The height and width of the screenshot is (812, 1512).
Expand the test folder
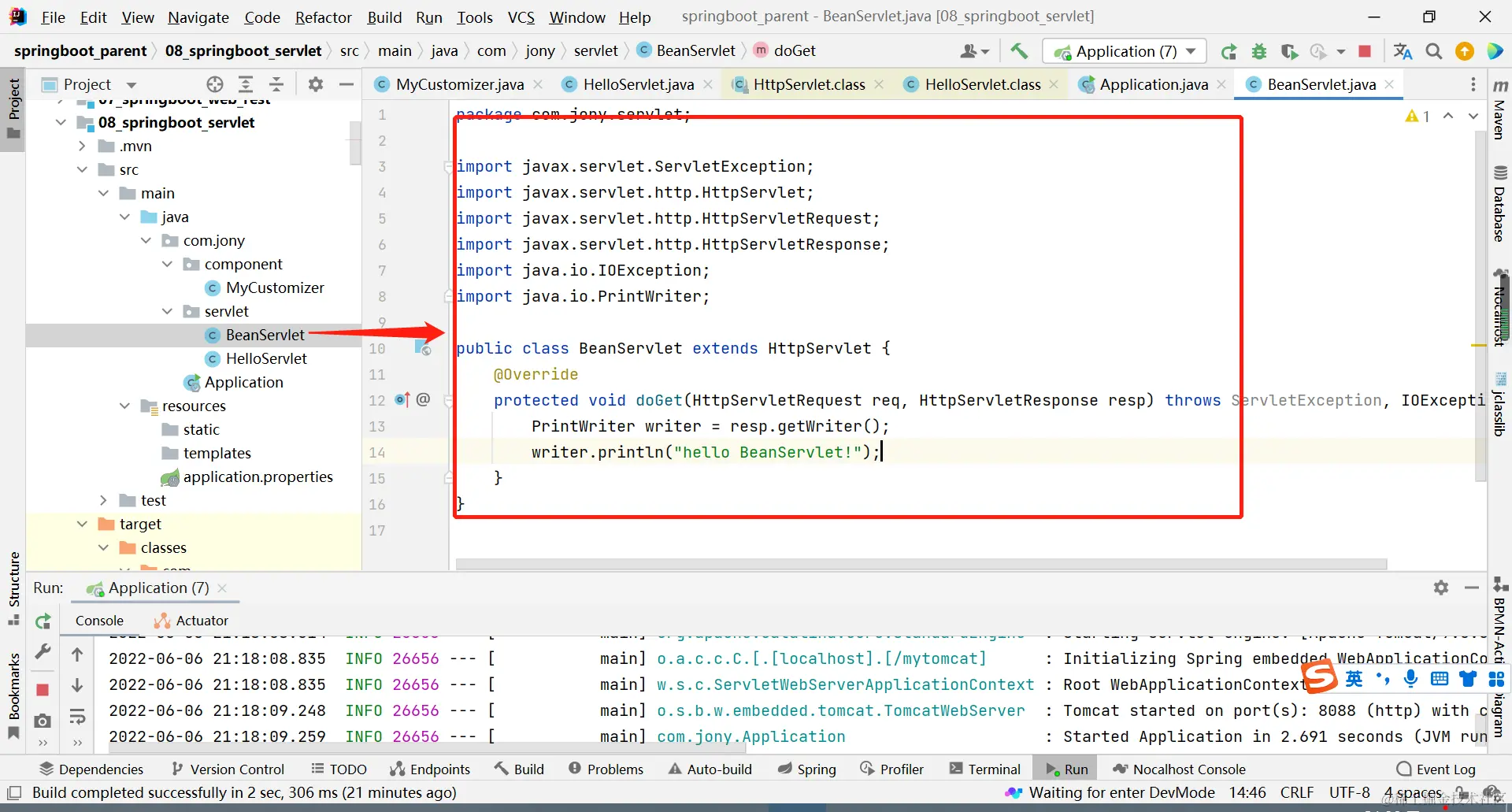coord(103,500)
